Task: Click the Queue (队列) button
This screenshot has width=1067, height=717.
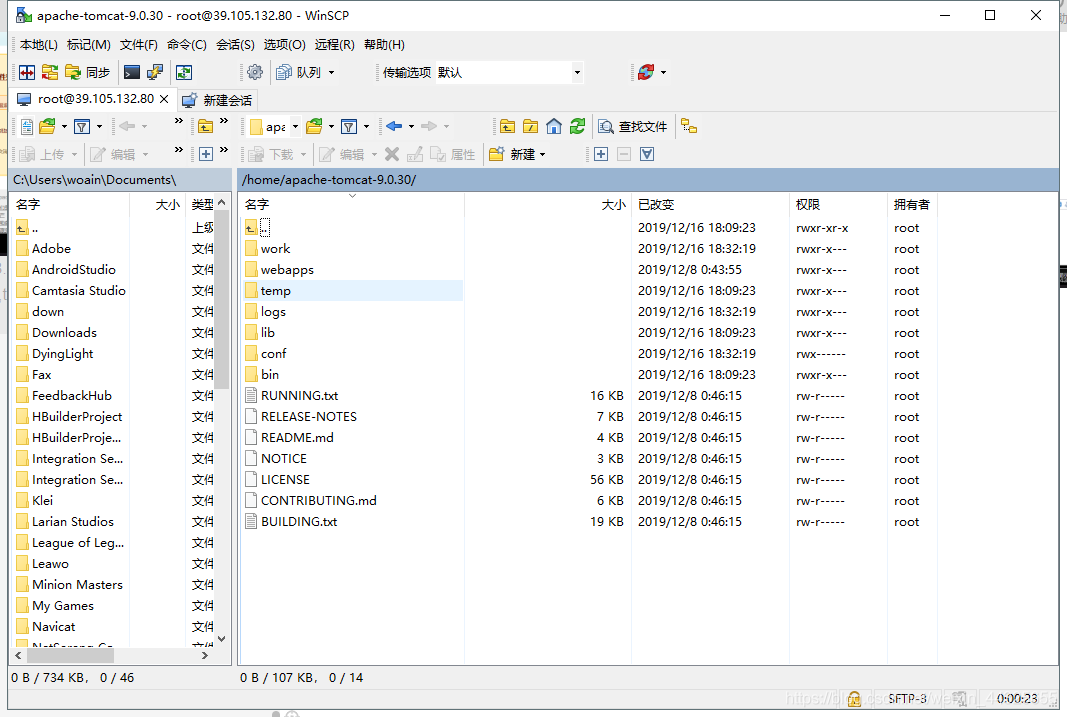Action: 299,72
